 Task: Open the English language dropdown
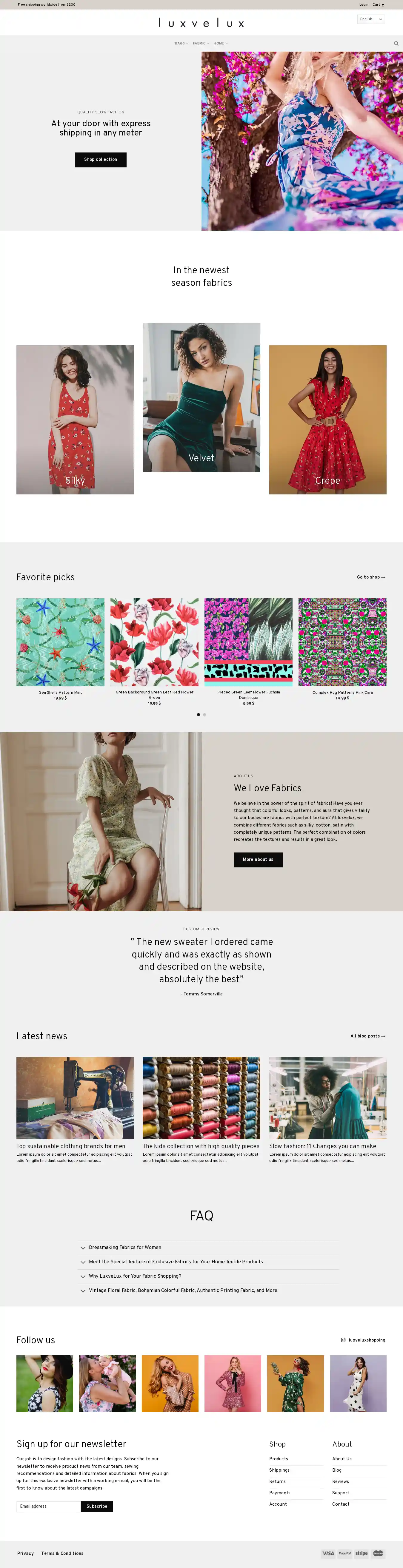[x=371, y=19]
